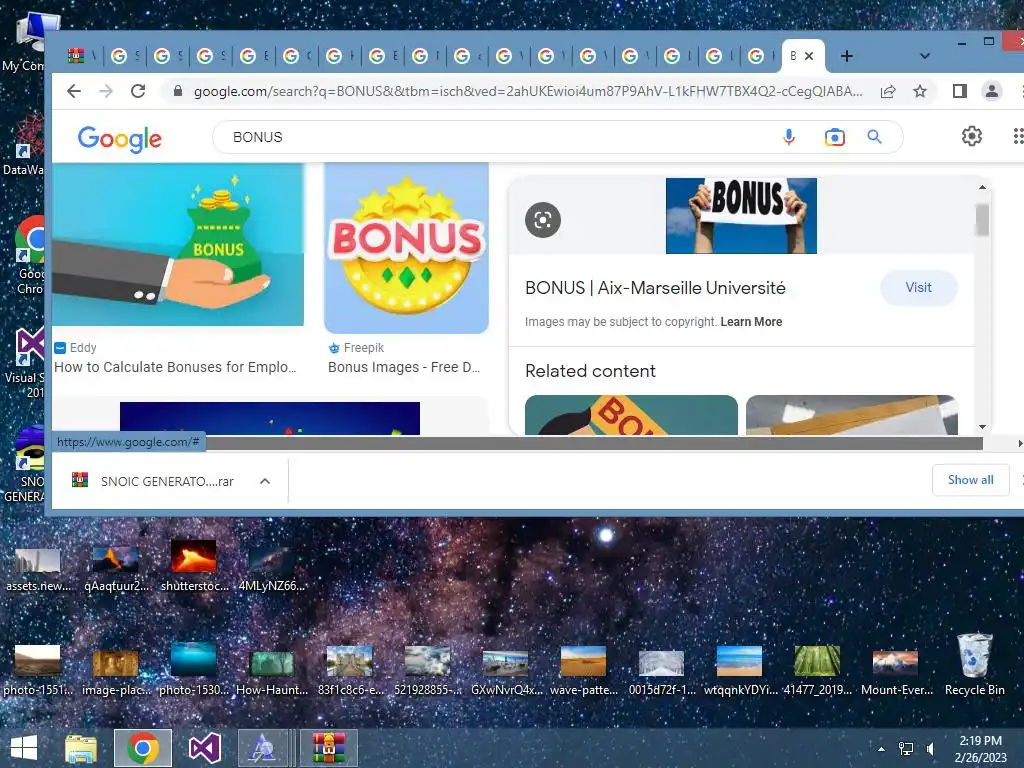Click the Google Lens icon on preview
The image size is (1024, 768).
[x=543, y=220]
